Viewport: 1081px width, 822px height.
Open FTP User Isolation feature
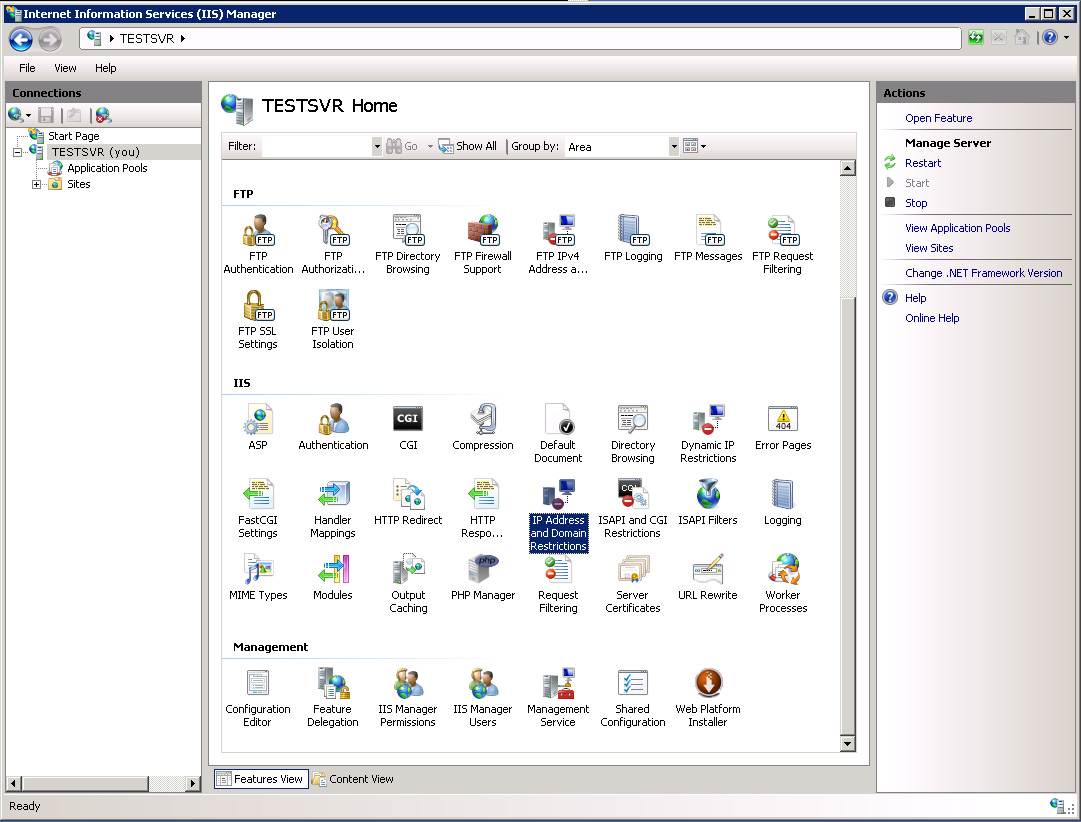coord(333,319)
